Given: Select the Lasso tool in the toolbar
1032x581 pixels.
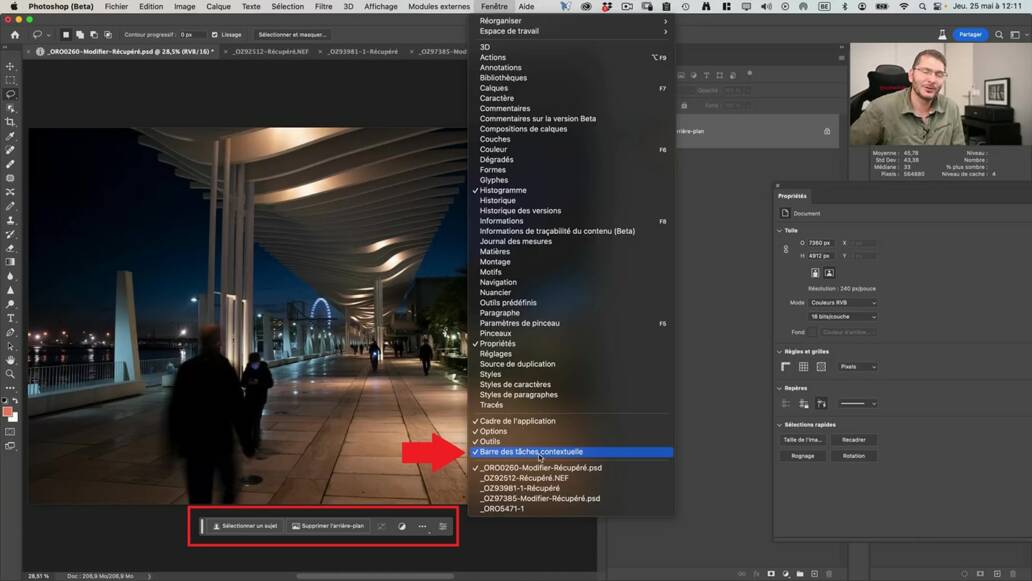Looking at the screenshot, I should pyautogui.click(x=10, y=94).
